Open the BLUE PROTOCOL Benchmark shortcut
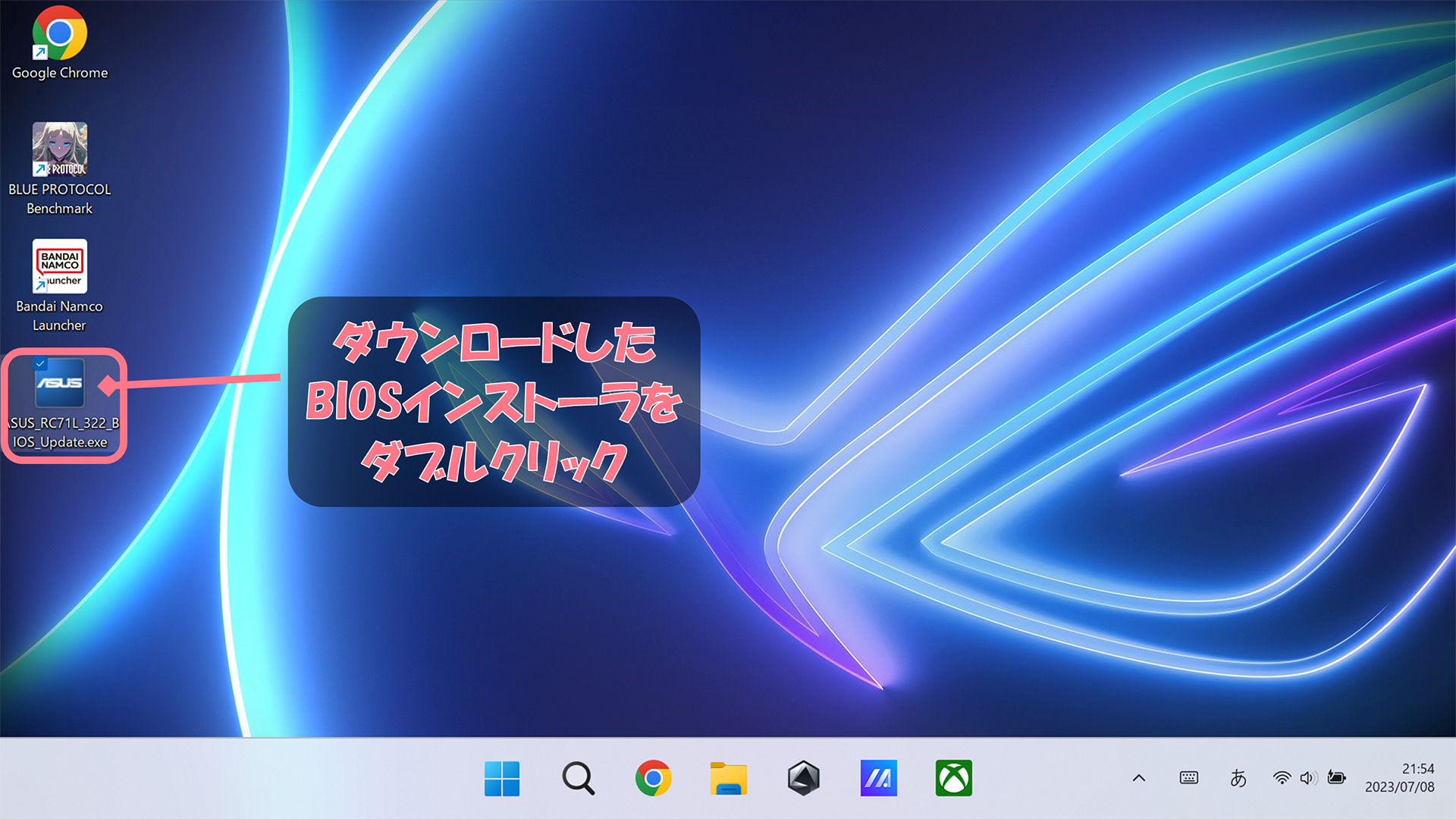Screen dimensions: 1456x819 pyautogui.click(x=59, y=148)
